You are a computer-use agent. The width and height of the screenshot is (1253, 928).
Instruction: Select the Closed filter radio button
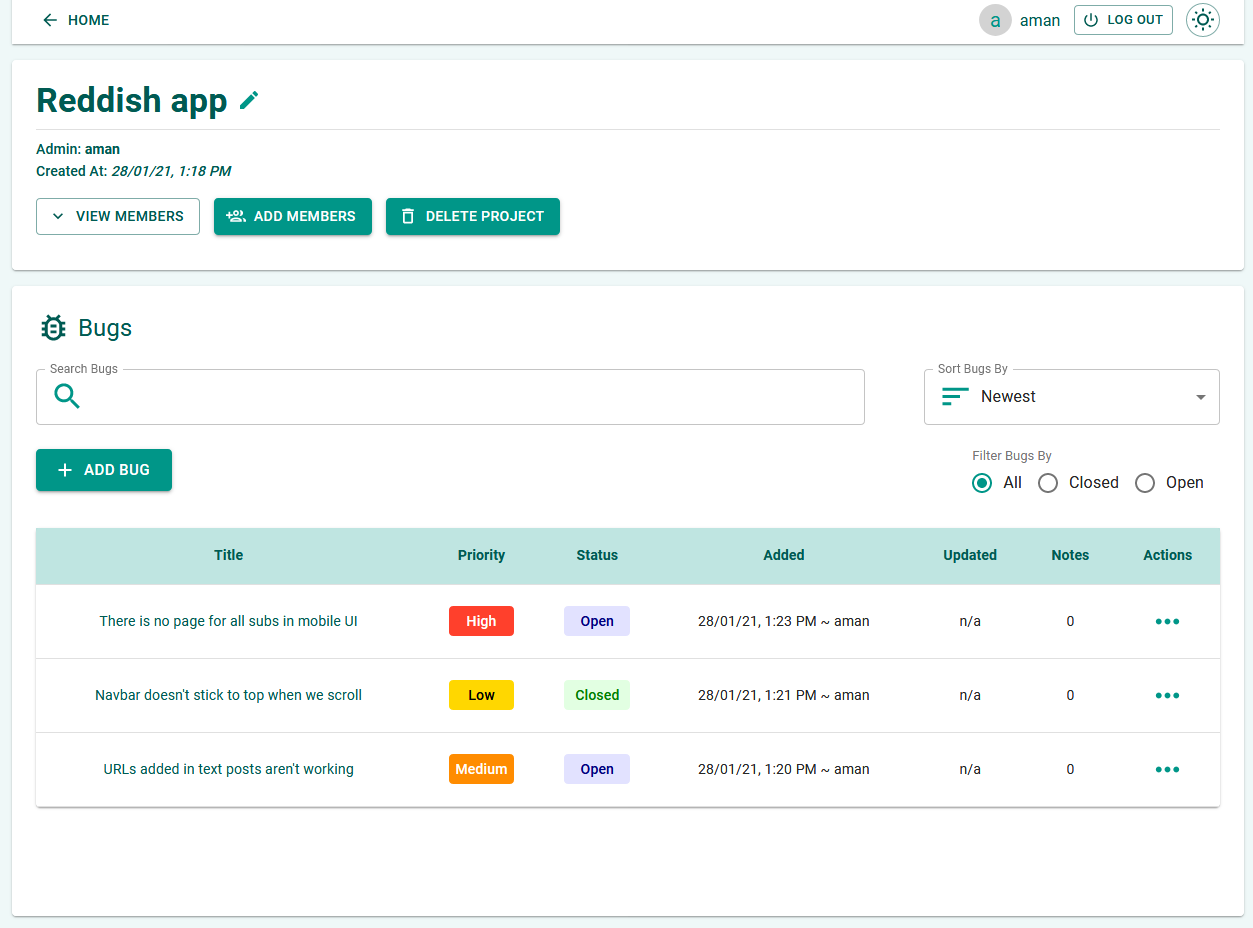1047,483
